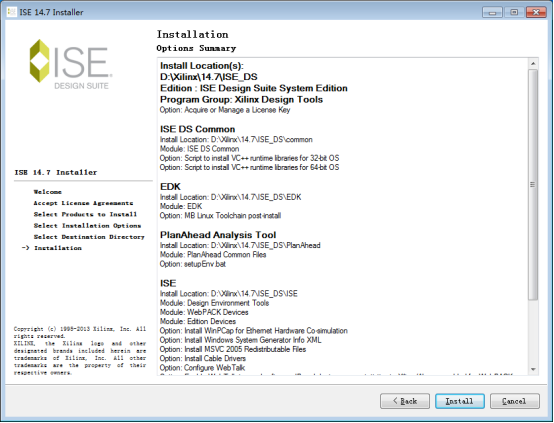Click the D:\Xilinx\14.7\ISE_DS path line
Screen dimensions: 554x423
[x=209, y=77]
